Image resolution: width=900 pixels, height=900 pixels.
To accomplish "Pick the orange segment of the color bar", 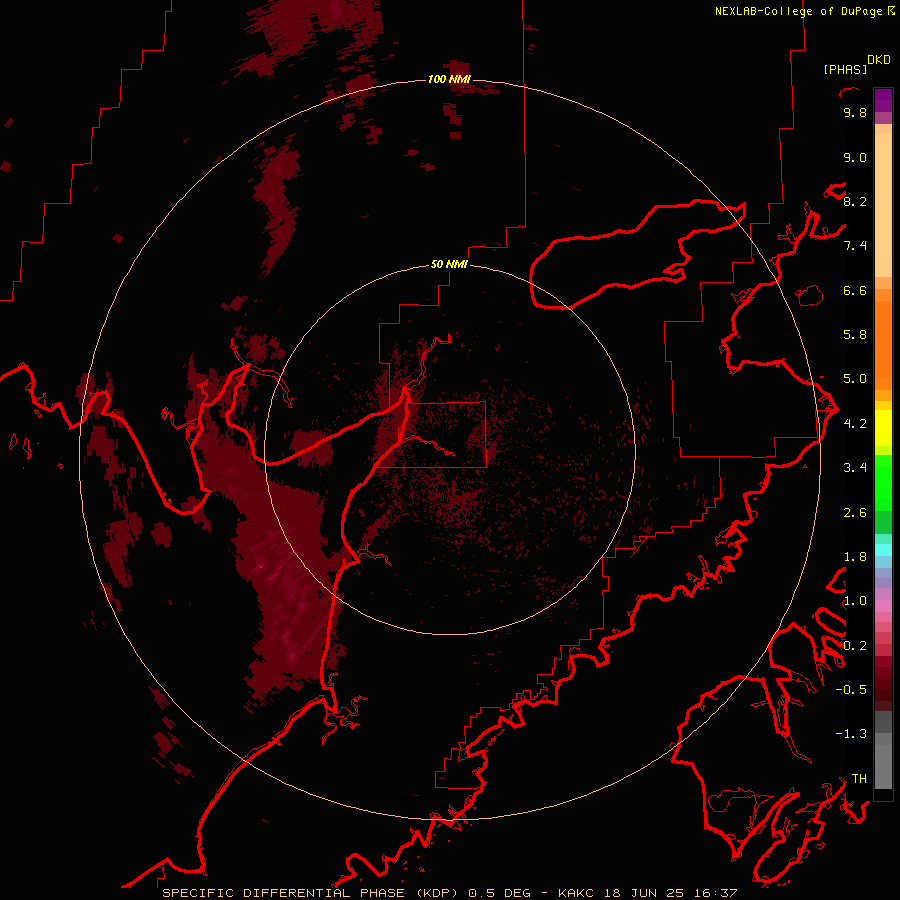I will (883, 344).
